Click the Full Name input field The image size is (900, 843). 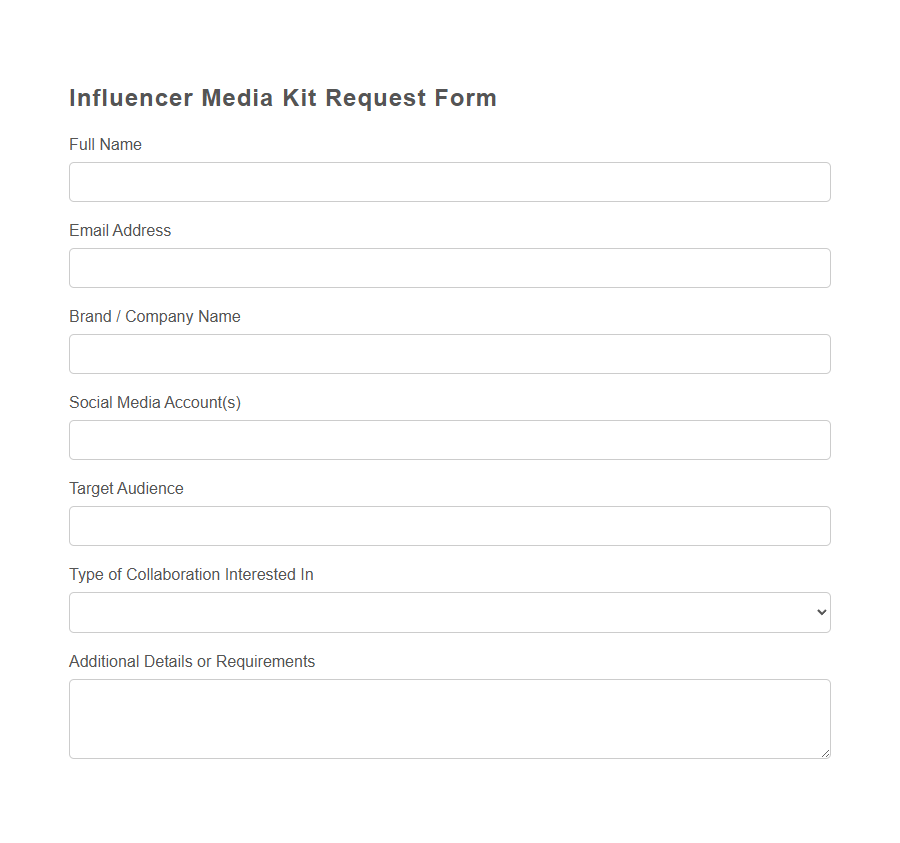449,182
